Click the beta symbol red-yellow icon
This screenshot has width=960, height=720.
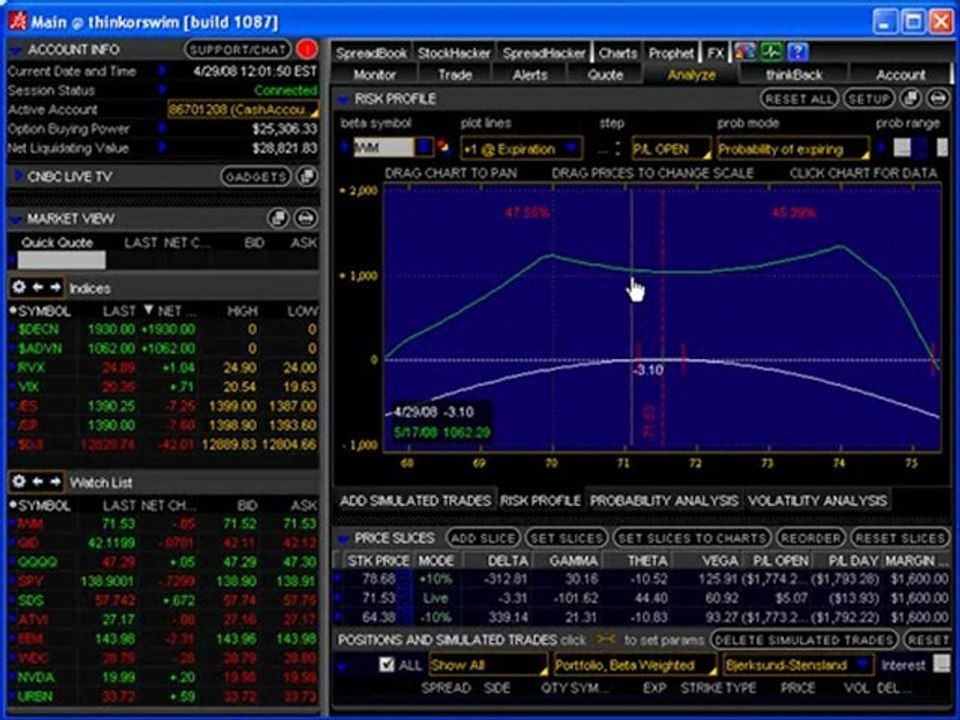click(x=443, y=148)
